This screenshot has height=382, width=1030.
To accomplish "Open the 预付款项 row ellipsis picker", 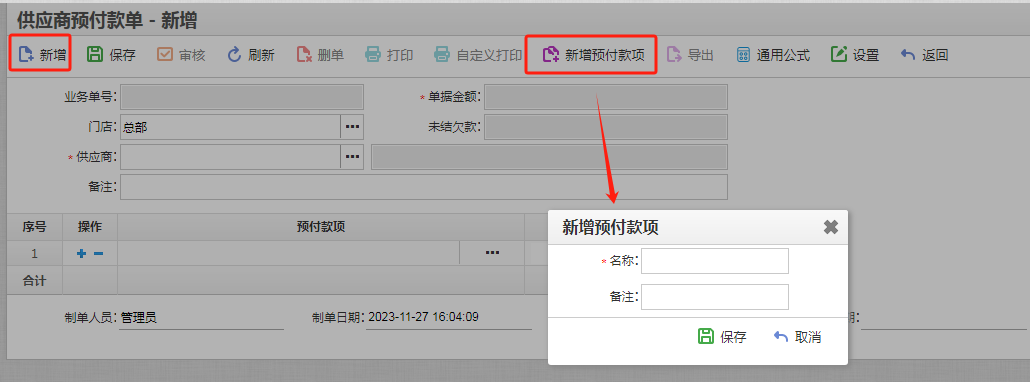I will pos(492,253).
